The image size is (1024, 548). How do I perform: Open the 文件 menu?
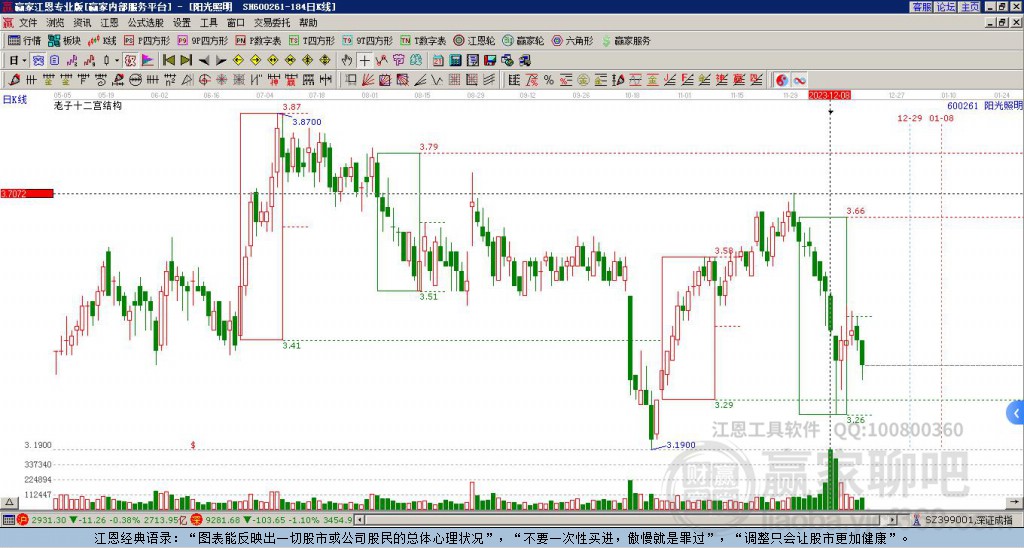(x=28, y=23)
